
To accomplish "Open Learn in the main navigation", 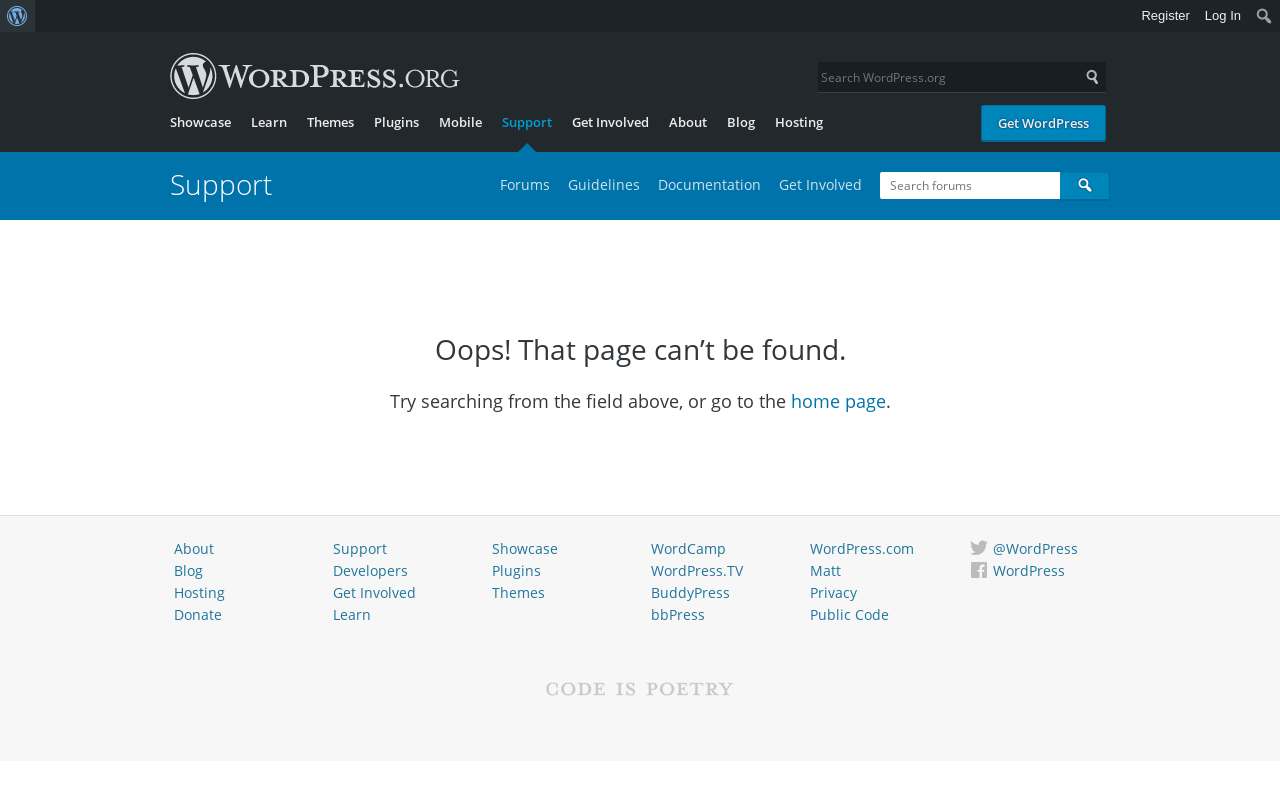I will tap(269, 122).
